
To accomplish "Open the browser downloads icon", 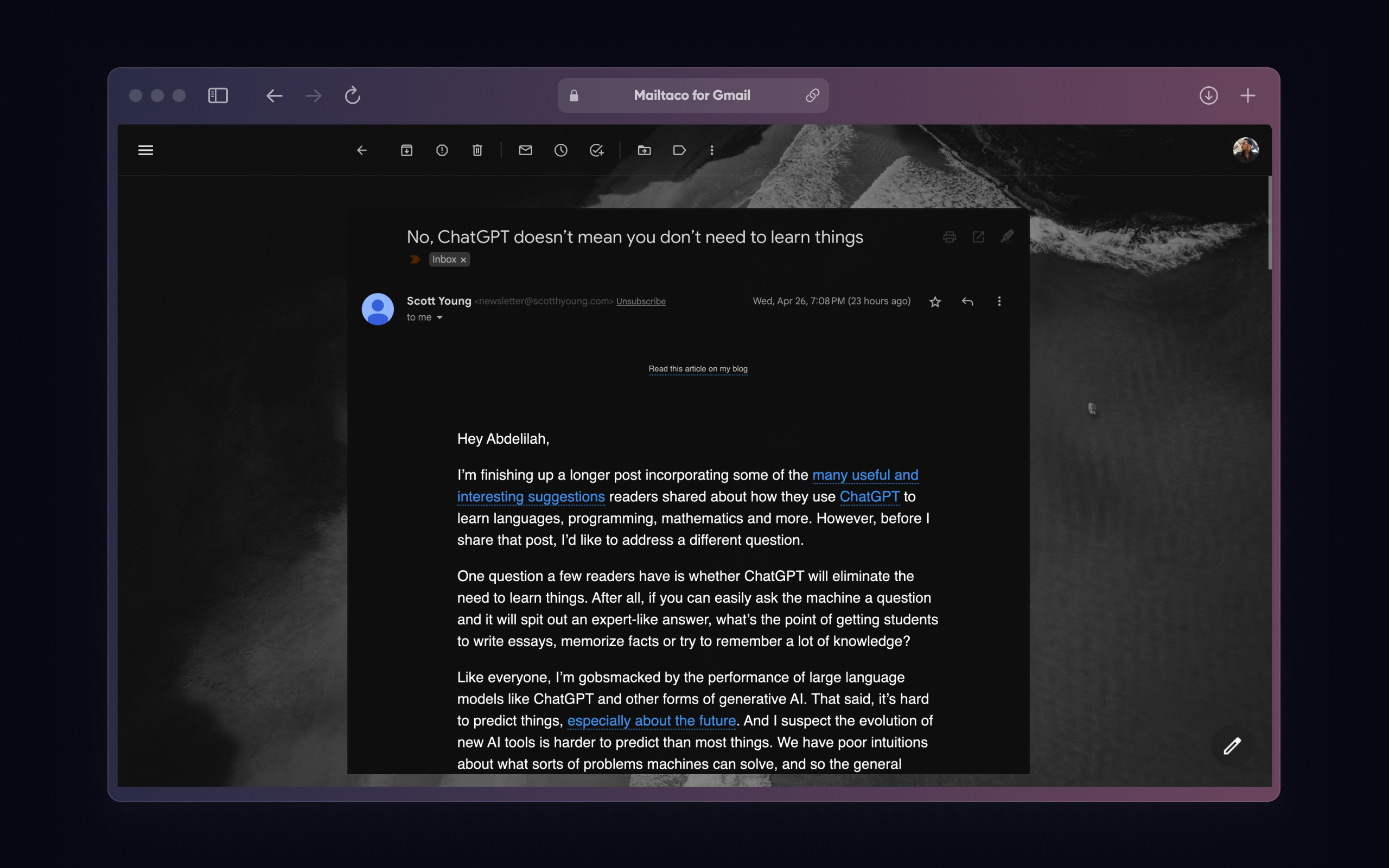I will point(1209,95).
